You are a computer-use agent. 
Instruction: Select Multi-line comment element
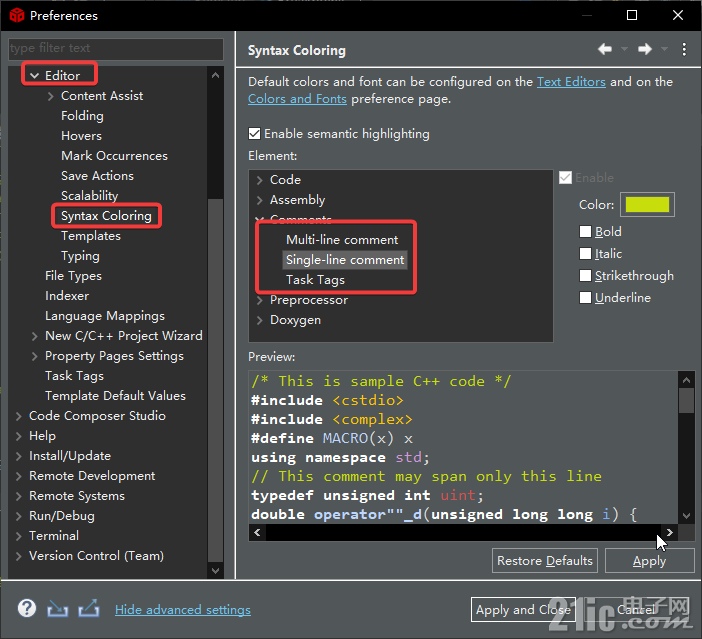(x=342, y=240)
